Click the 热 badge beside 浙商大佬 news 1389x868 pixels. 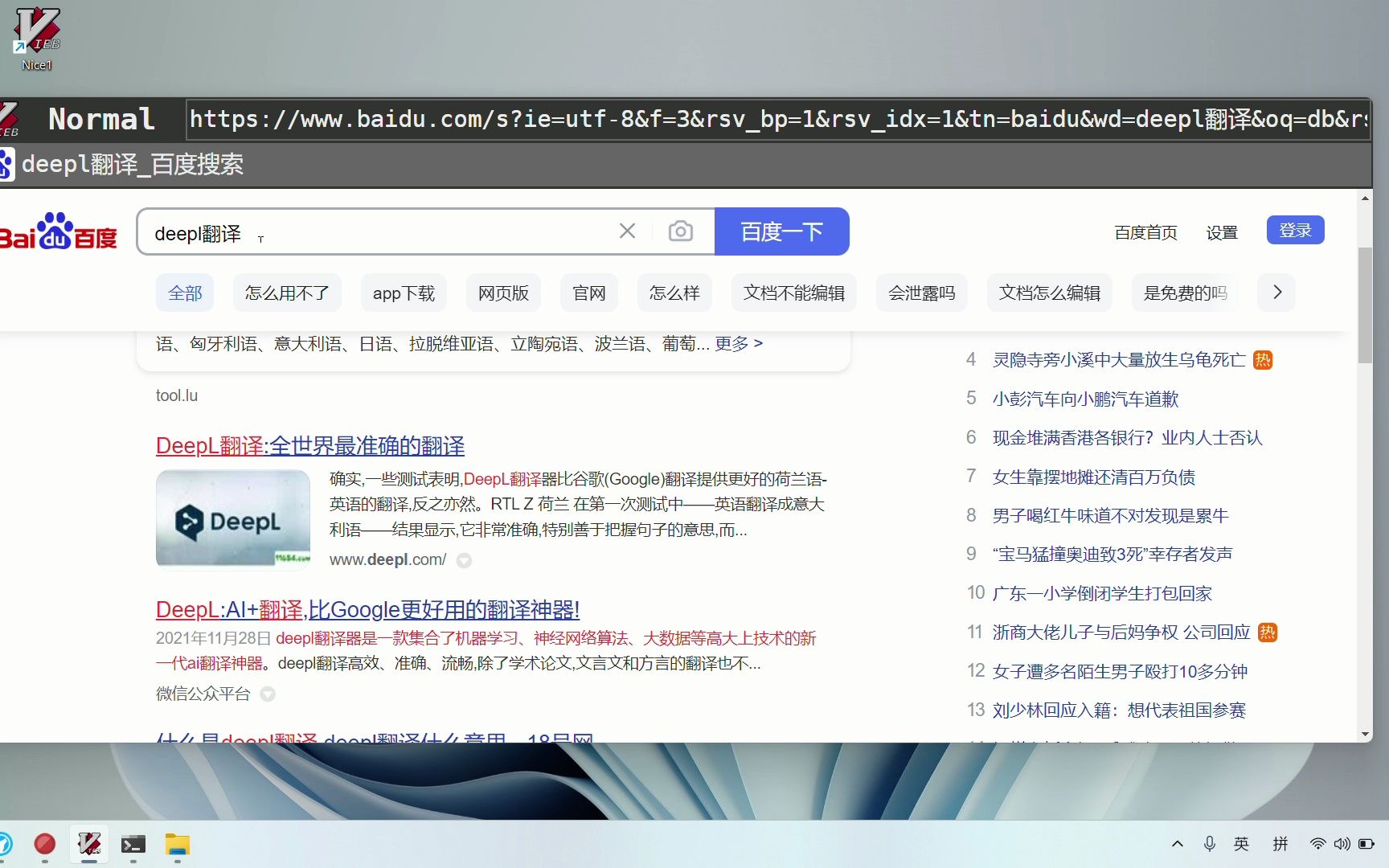coord(1268,633)
